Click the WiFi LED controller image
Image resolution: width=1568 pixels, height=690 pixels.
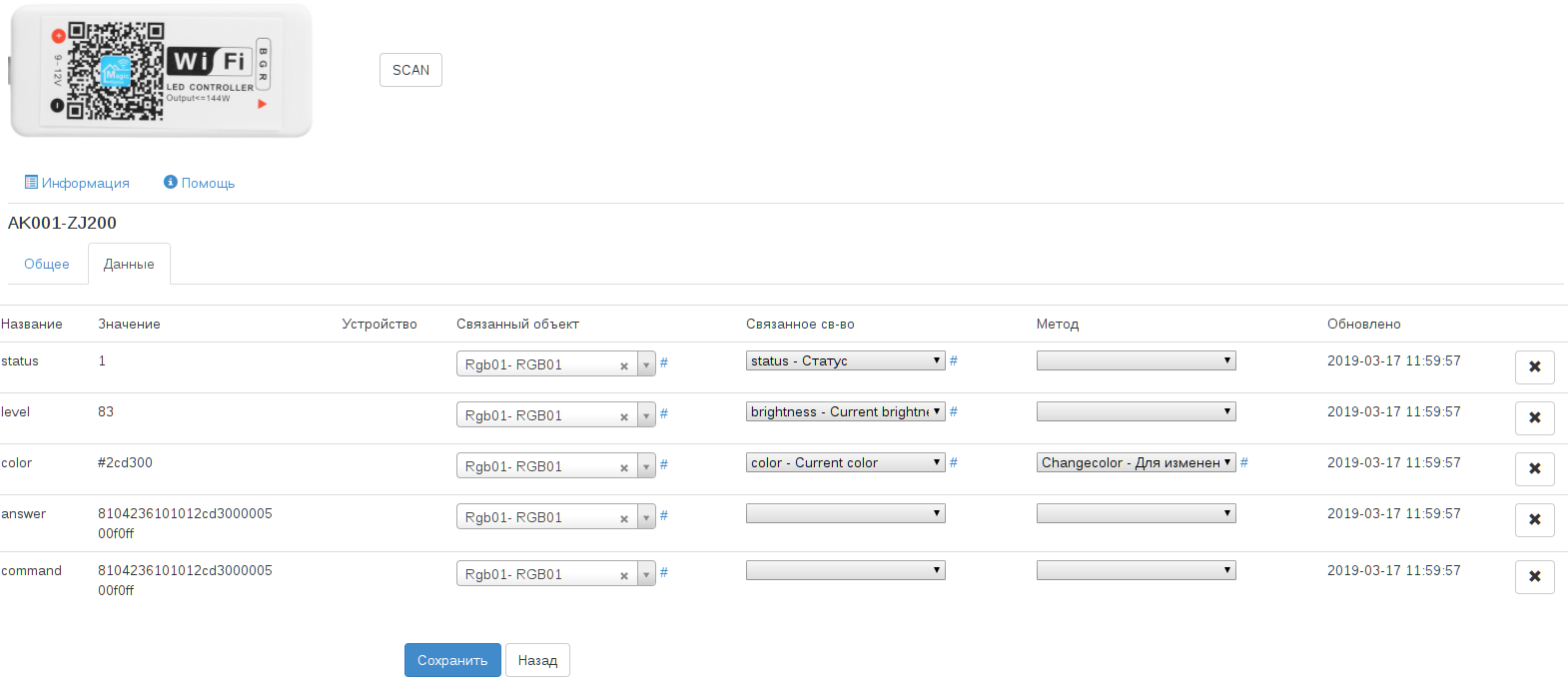point(161,71)
